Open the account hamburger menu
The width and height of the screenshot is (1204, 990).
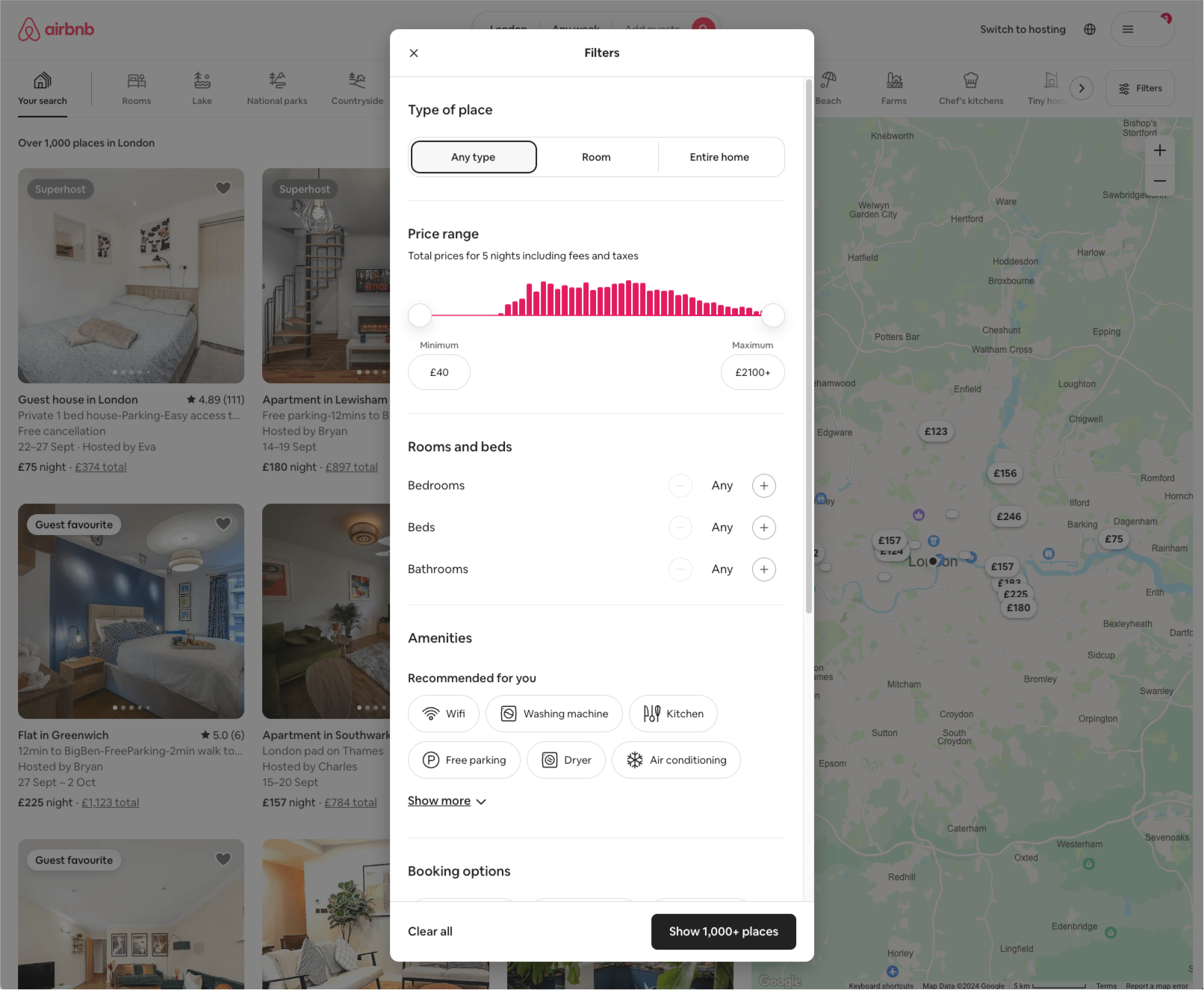1128,29
